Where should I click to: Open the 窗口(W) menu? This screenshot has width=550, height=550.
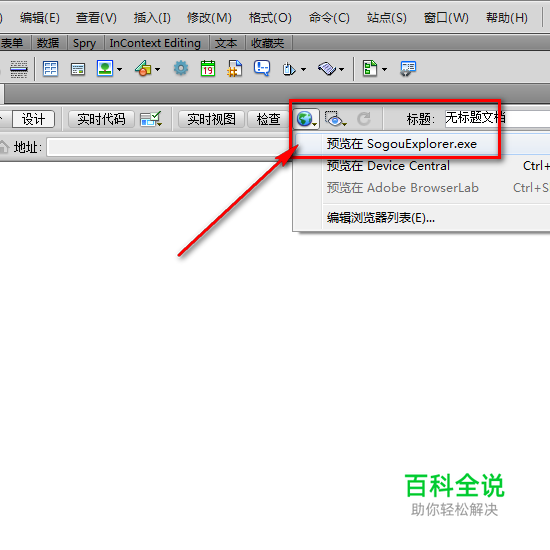pos(446,18)
